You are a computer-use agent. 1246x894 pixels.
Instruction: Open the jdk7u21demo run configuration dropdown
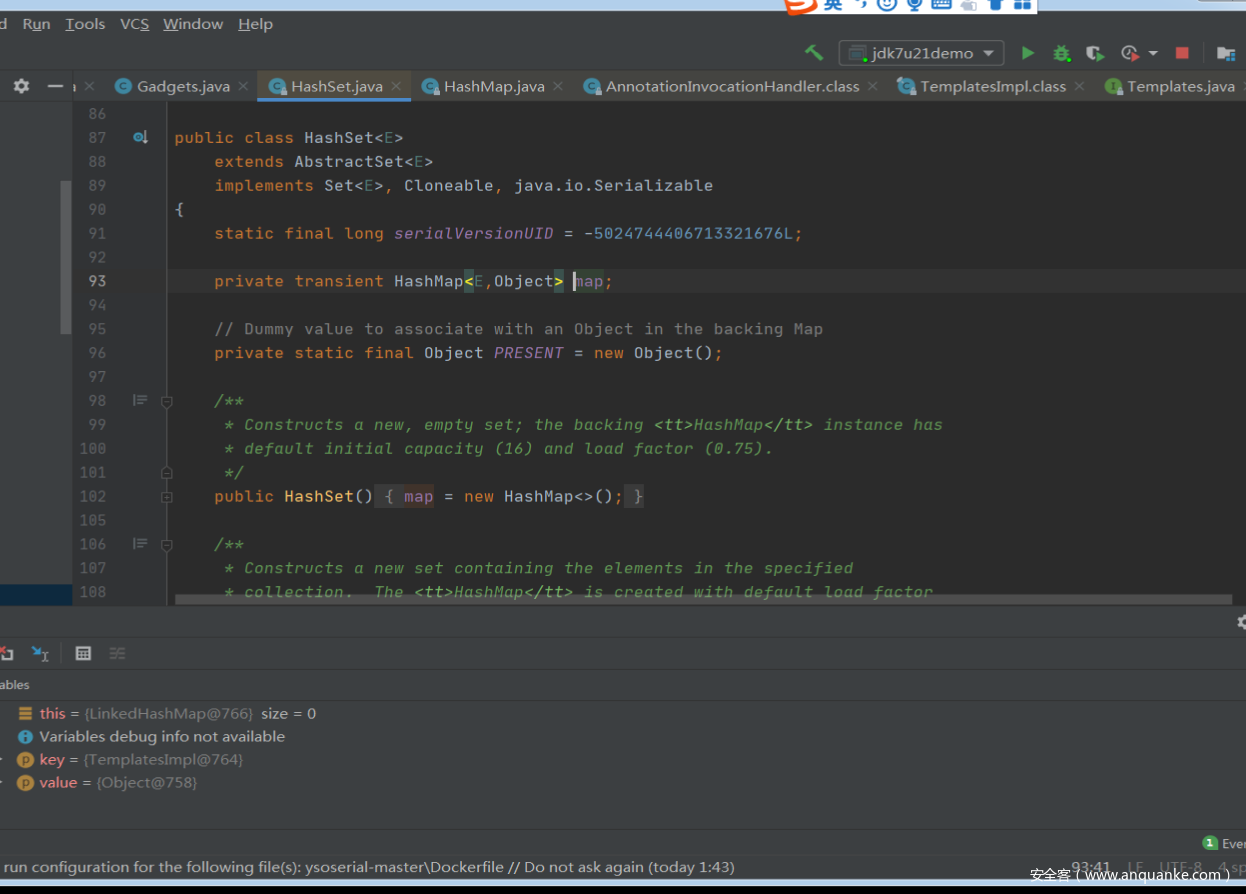coord(921,53)
